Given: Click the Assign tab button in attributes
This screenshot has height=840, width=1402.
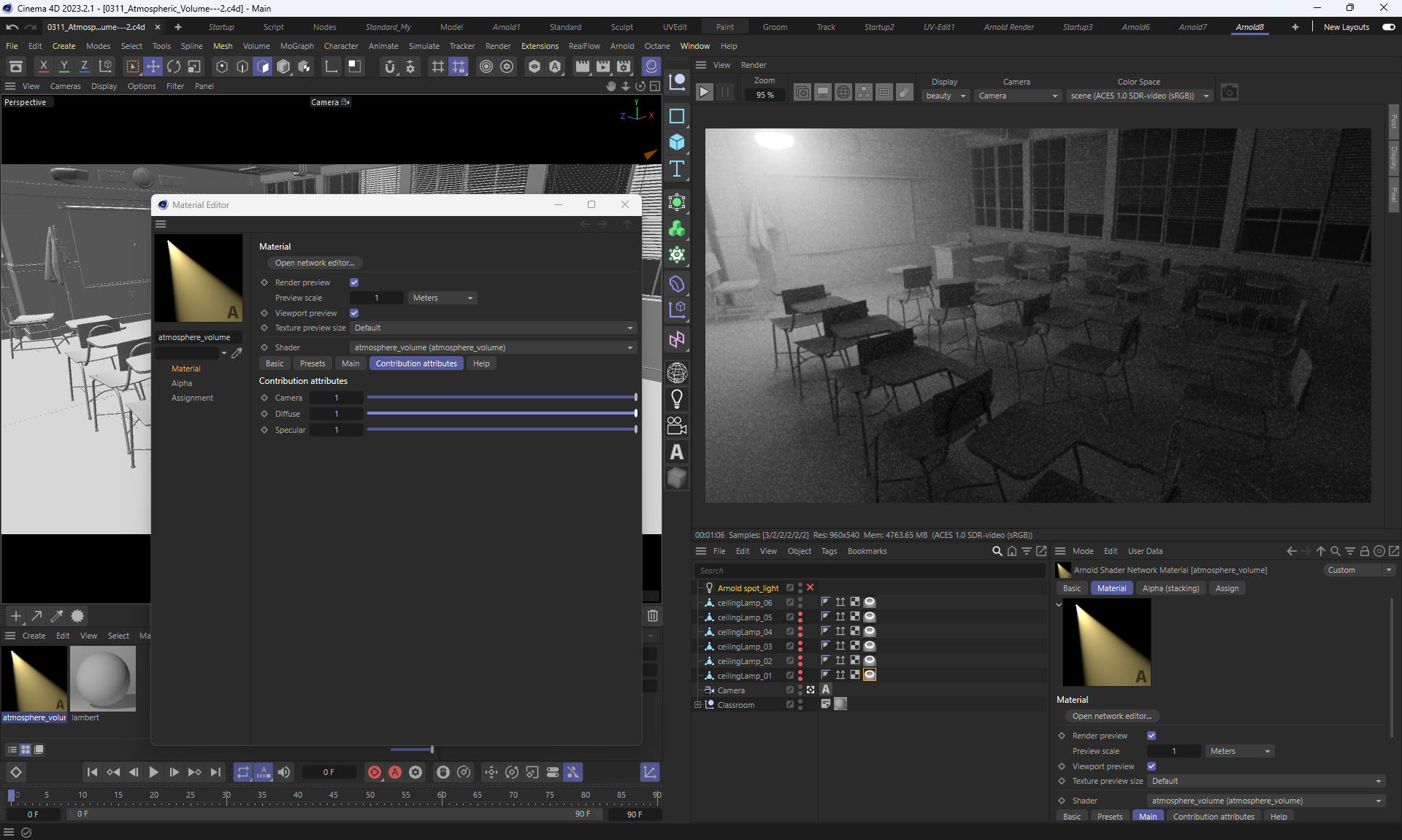Looking at the screenshot, I should pyautogui.click(x=1227, y=588).
